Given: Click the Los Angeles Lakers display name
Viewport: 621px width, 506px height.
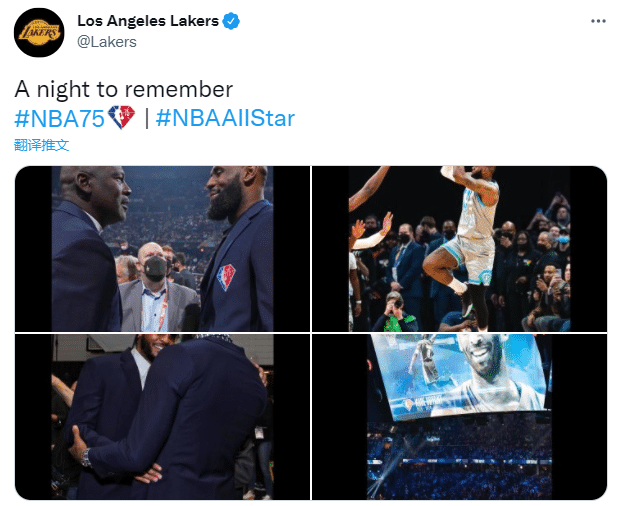Looking at the screenshot, I should tap(148, 21).
